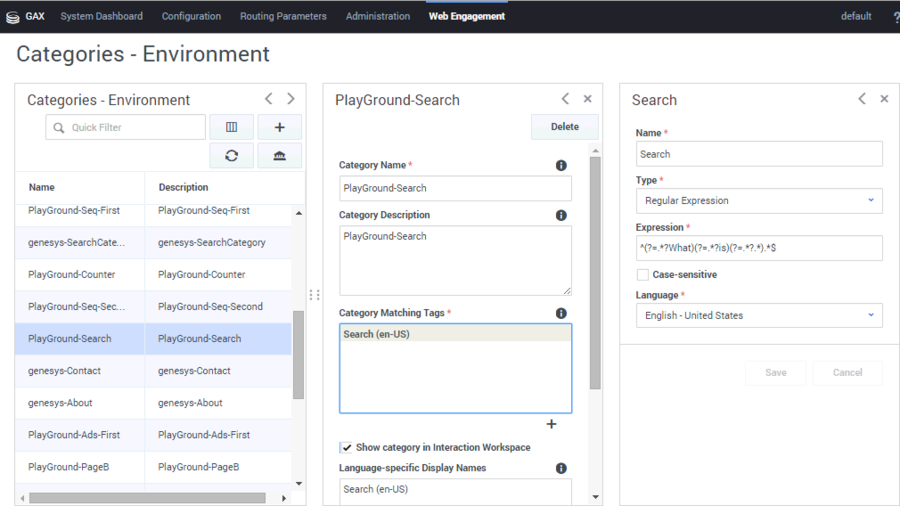The image size is (900, 506).
Task: Add a matching tag with plus icon
Action: [x=551, y=424]
